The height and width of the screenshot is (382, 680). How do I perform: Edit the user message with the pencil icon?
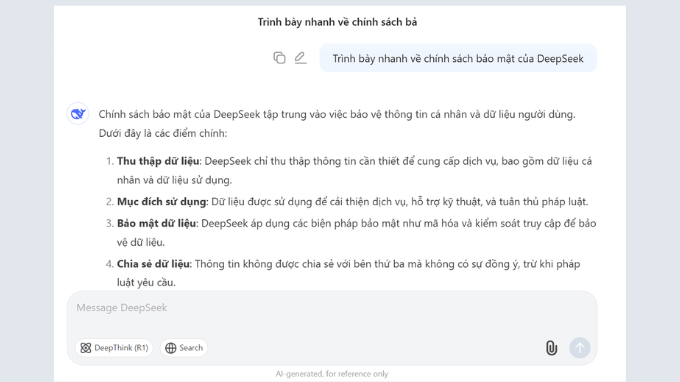tap(300, 58)
